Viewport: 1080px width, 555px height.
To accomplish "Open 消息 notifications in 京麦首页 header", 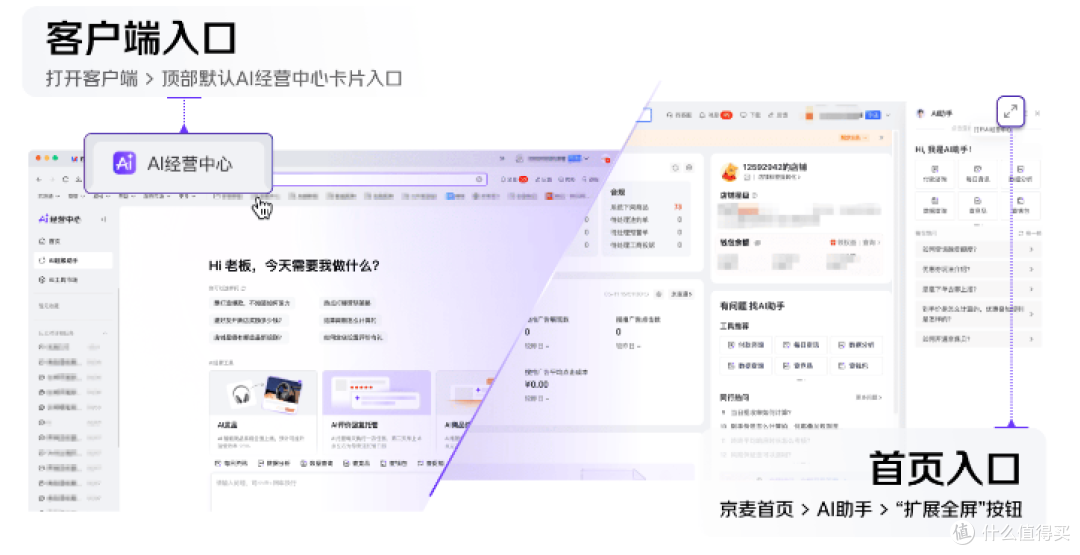I will tap(715, 115).
